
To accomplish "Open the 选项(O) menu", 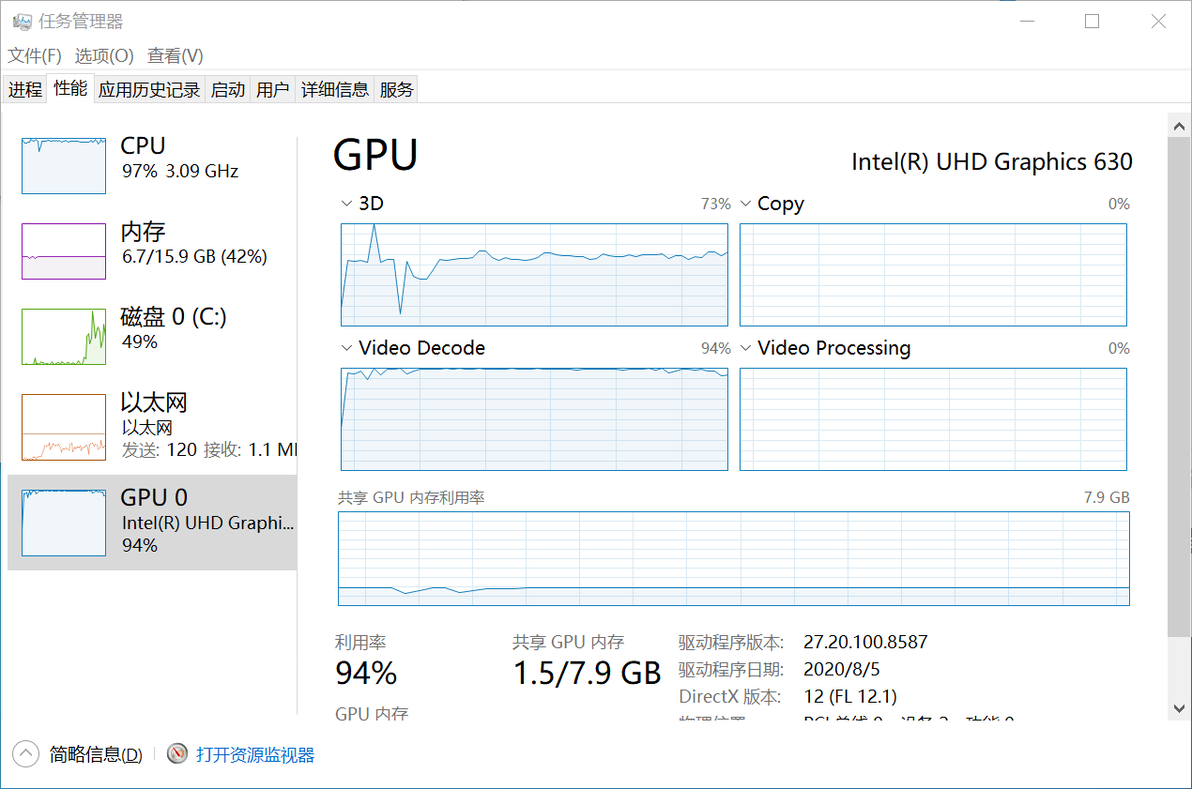I will pyautogui.click(x=105, y=56).
